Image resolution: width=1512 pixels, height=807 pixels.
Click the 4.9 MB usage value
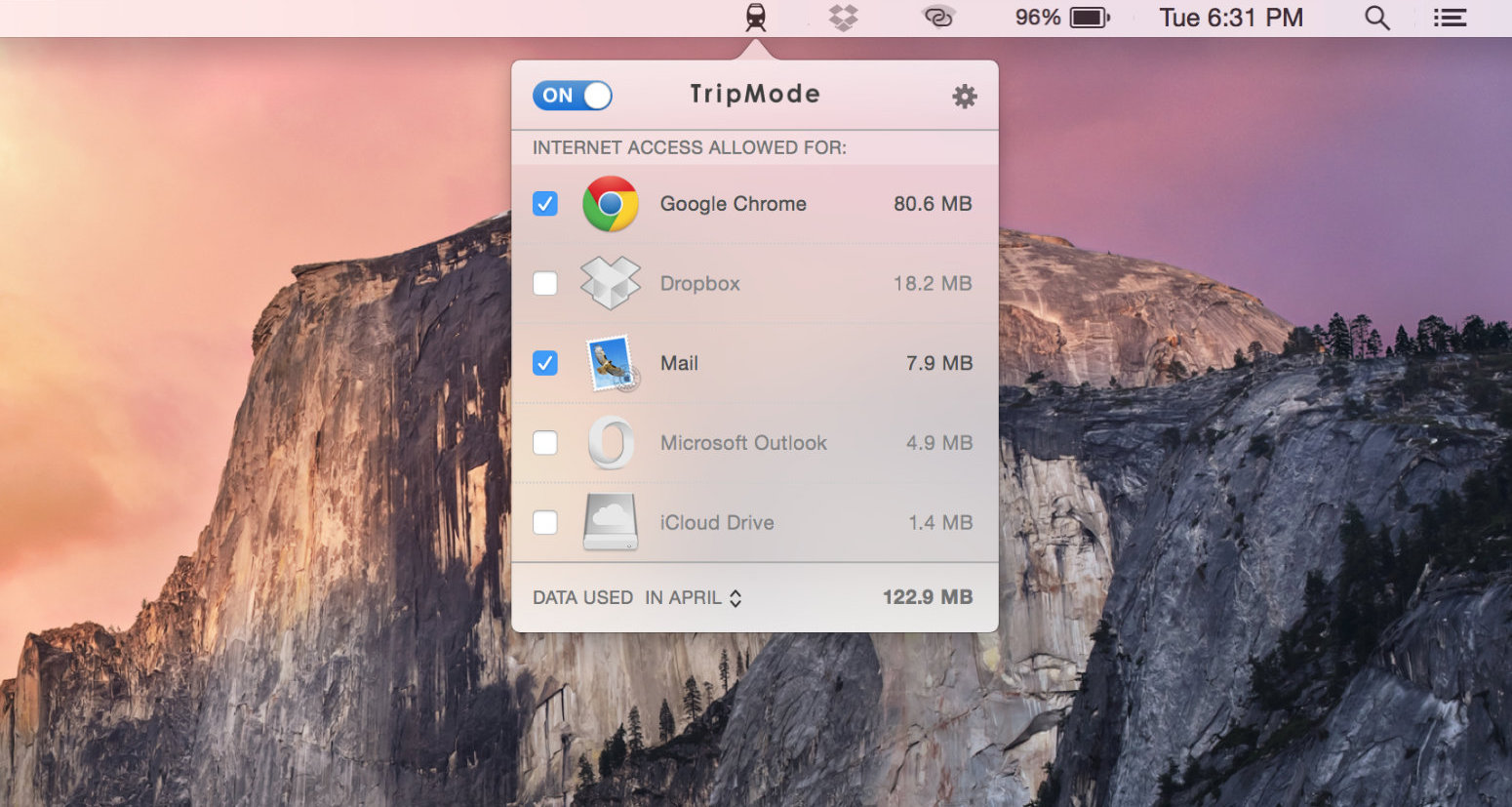click(x=939, y=443)
